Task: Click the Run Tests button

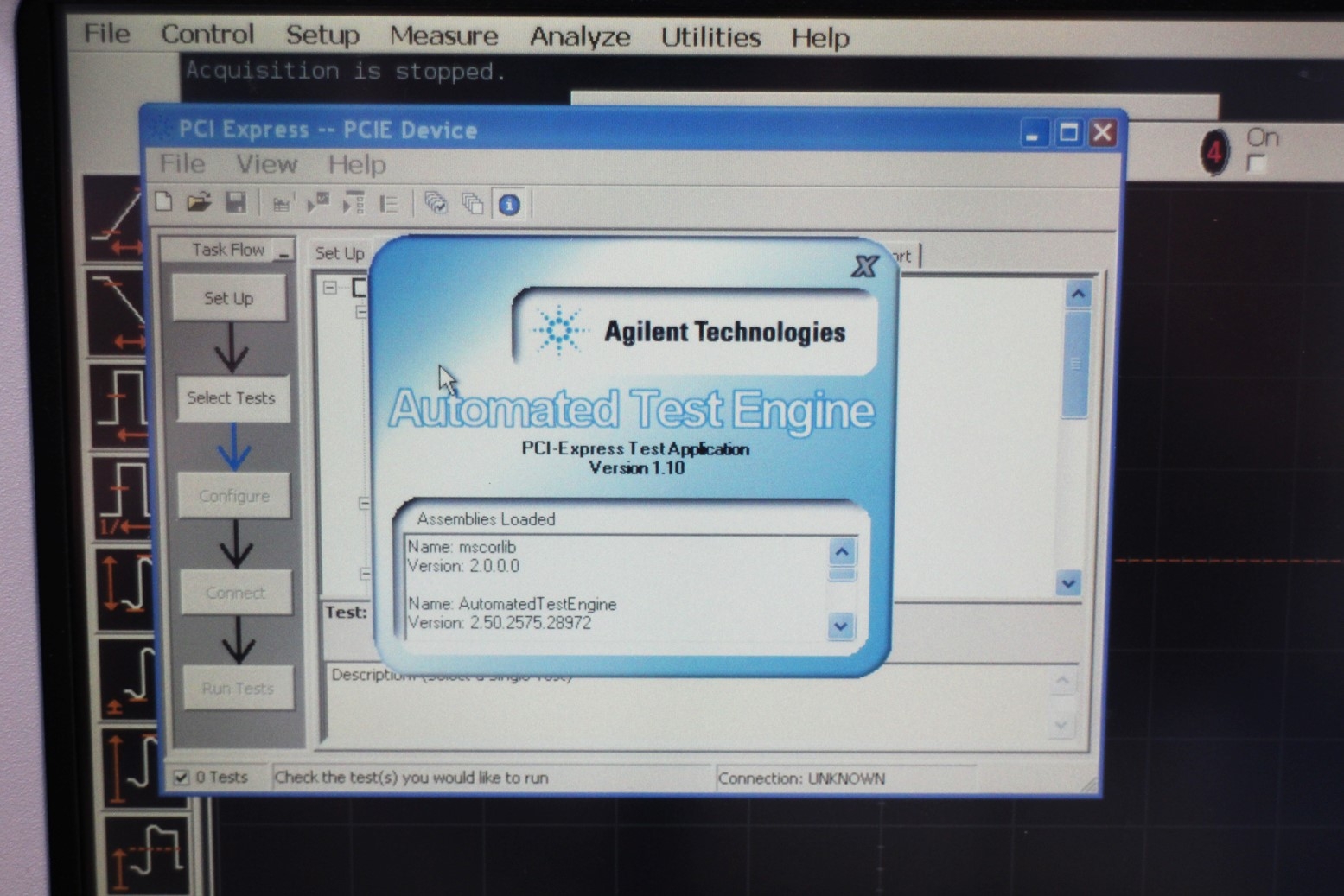Action: tap(238, 688)
